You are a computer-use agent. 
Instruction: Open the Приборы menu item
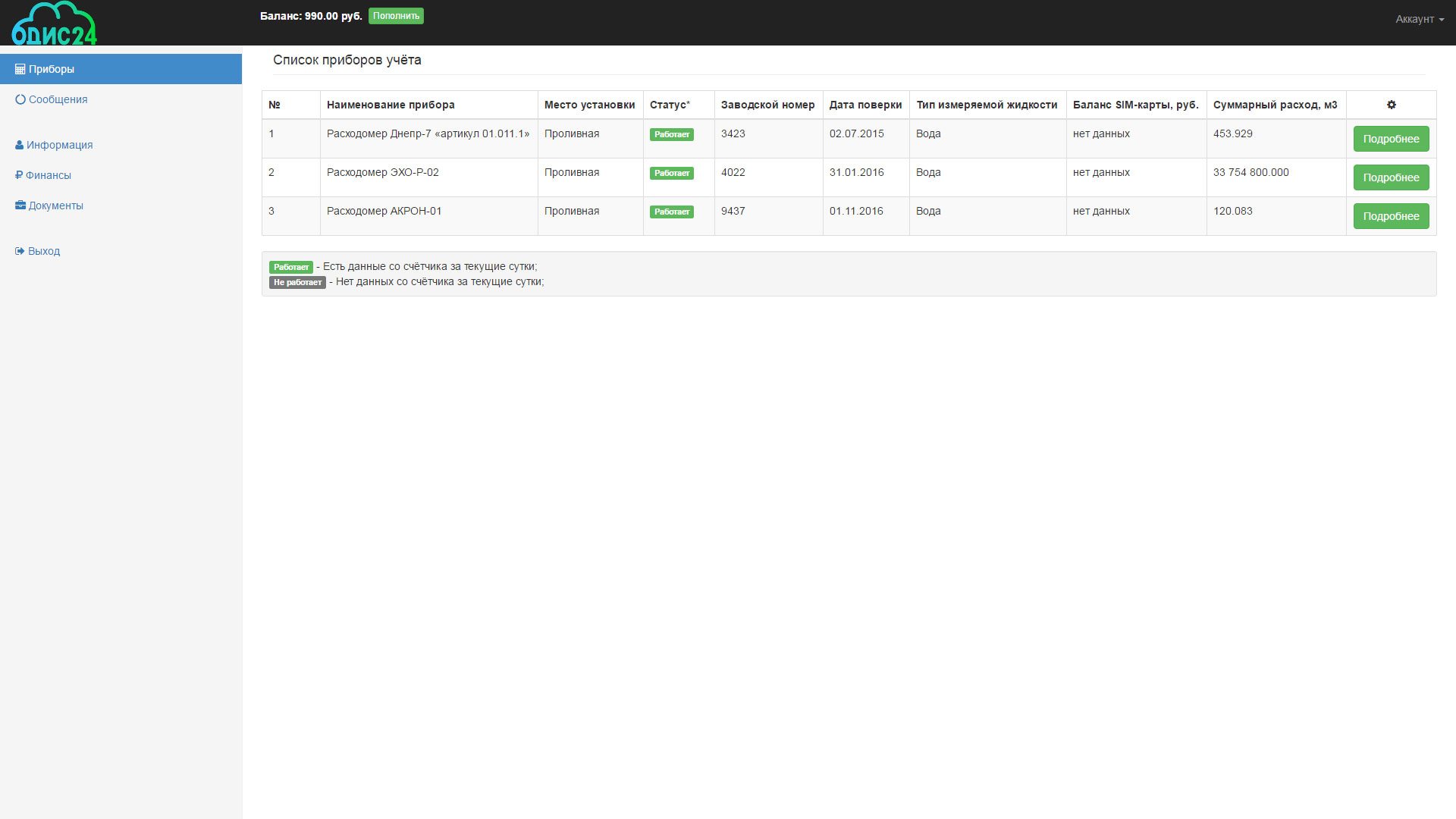(121, 69)
